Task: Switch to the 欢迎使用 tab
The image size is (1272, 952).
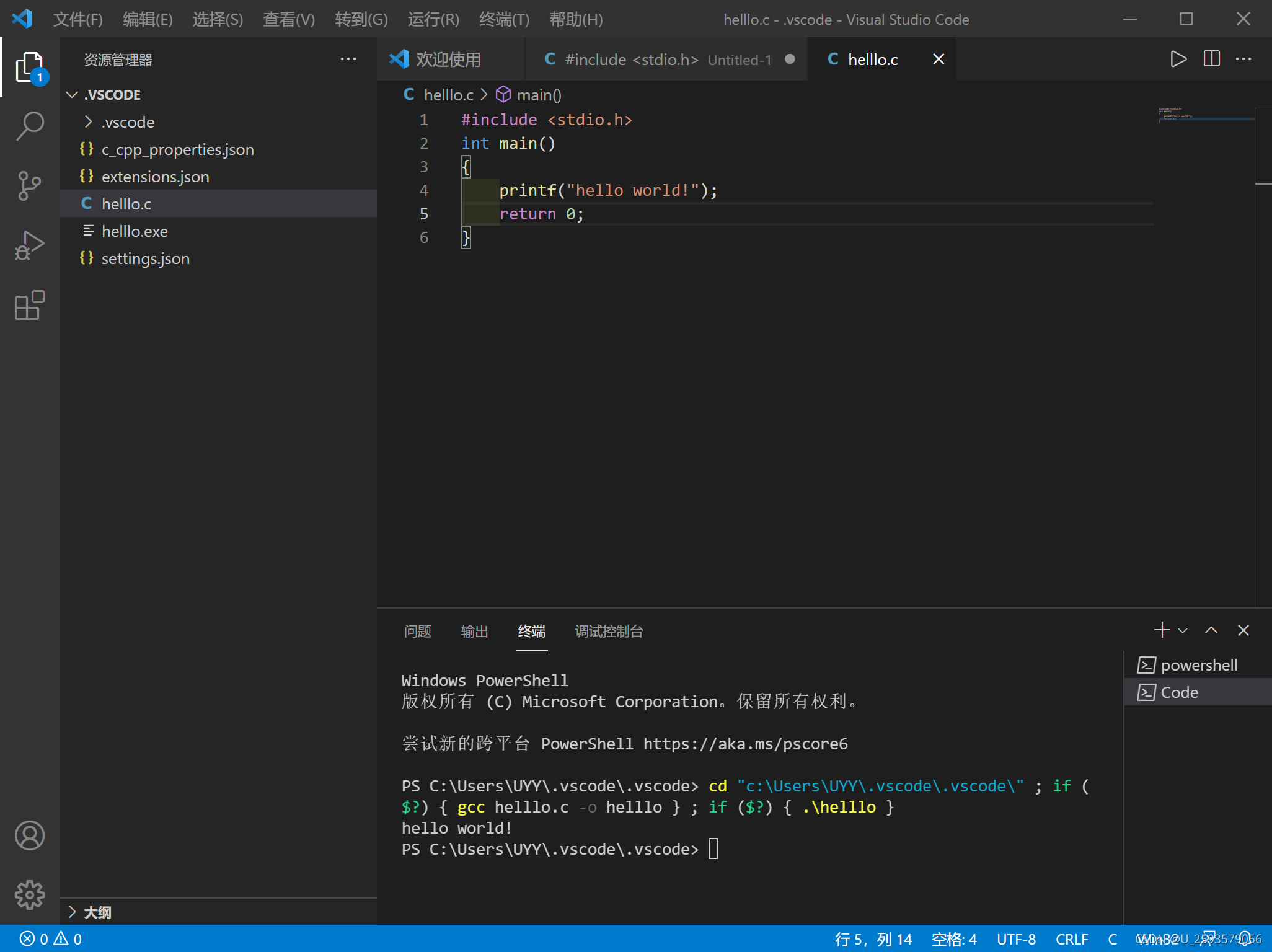Action: coord(450,59)
